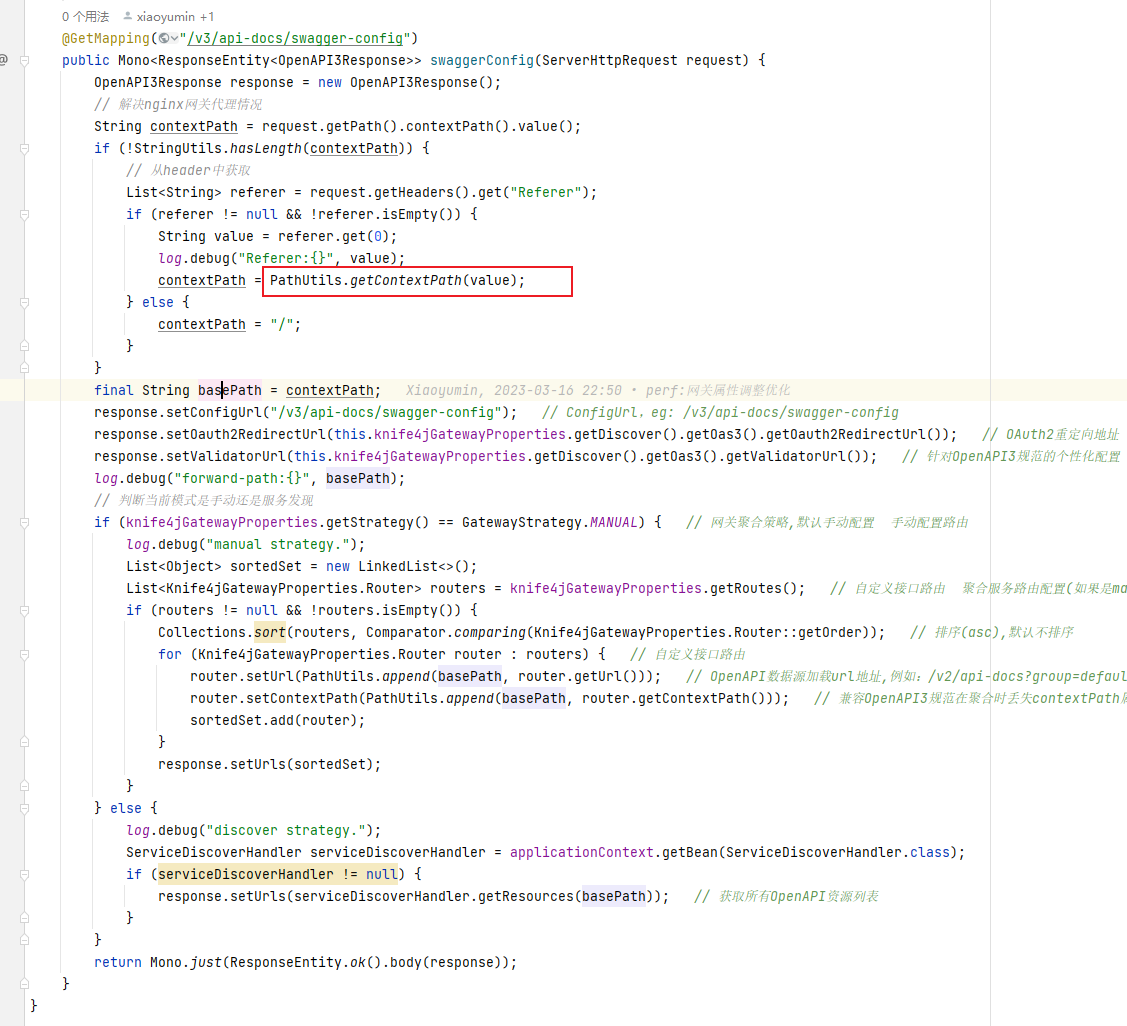Collapse the manual strategy if block
The width and height of the screenshot is (1127, 1026).
point(22,522)
